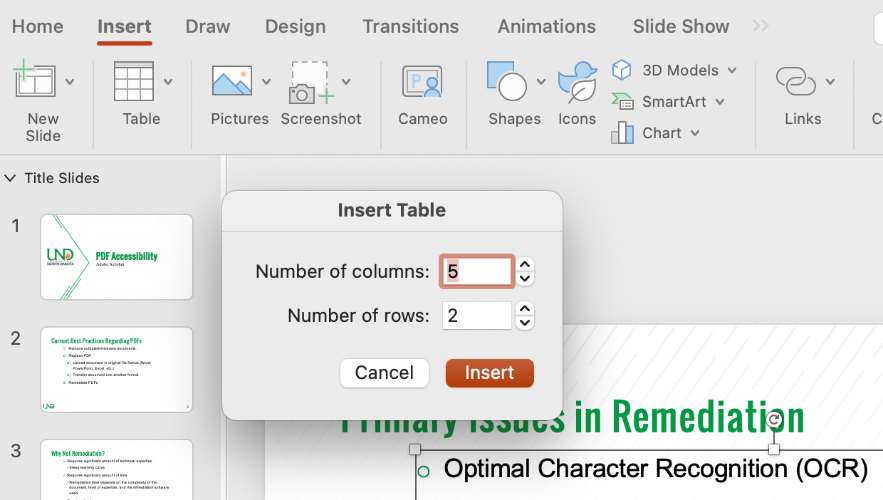Open the SmartArt dropdown arrow
883x500 pixels.
point(720,102)
